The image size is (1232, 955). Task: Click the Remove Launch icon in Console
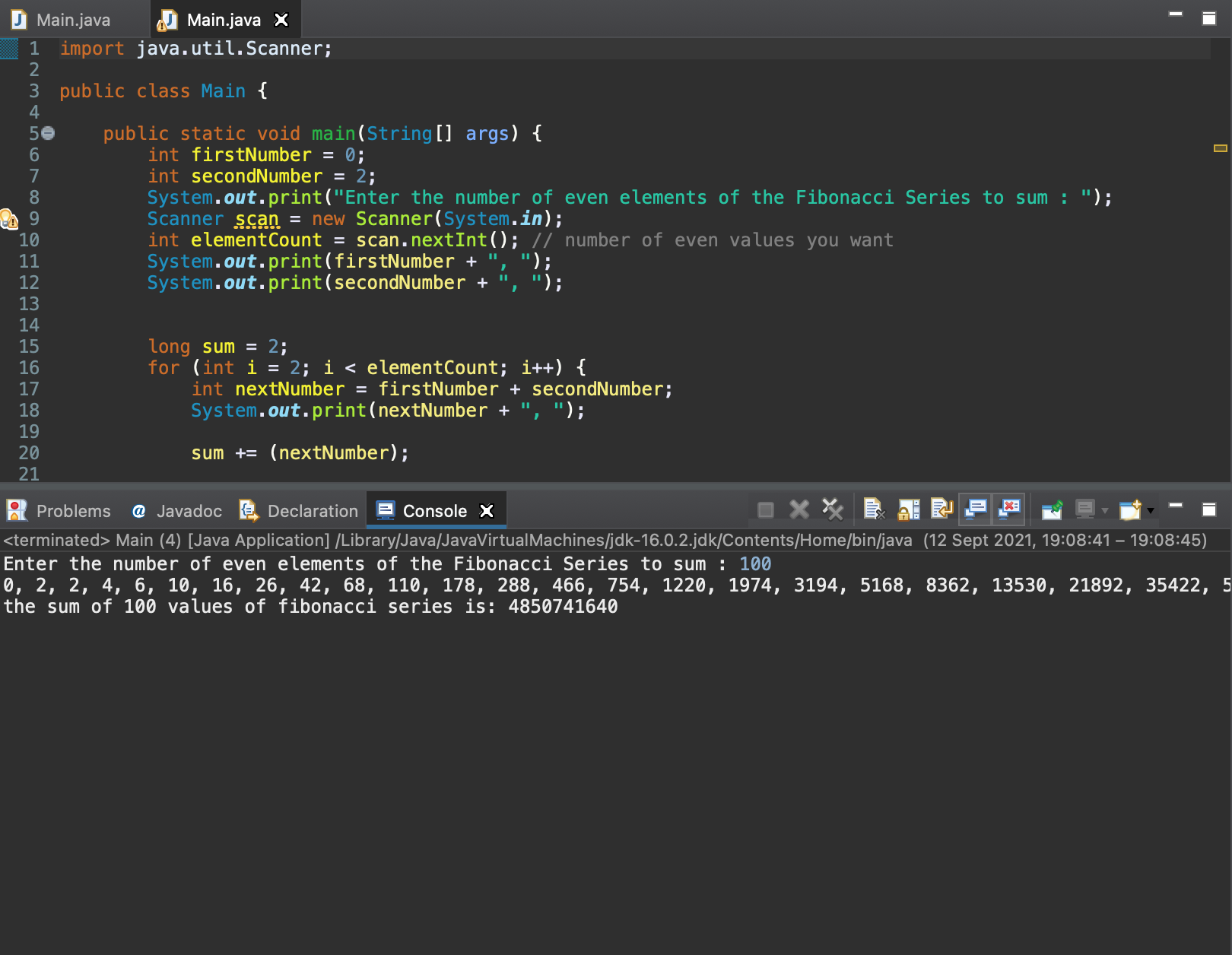point(799,509)
